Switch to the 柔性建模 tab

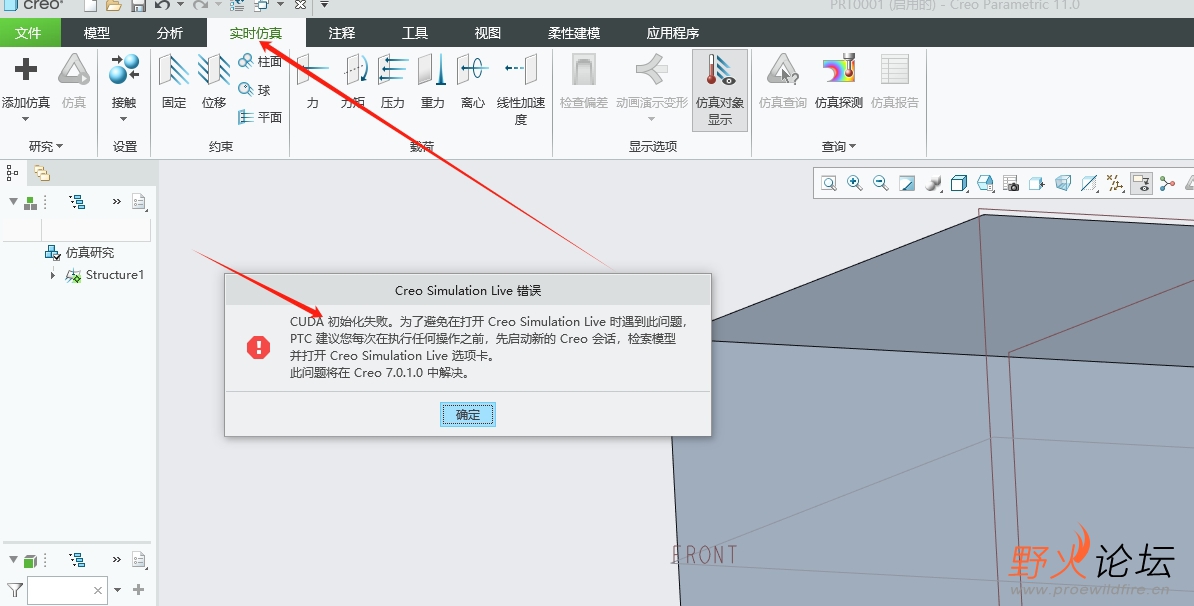click(x=574, y=33)
